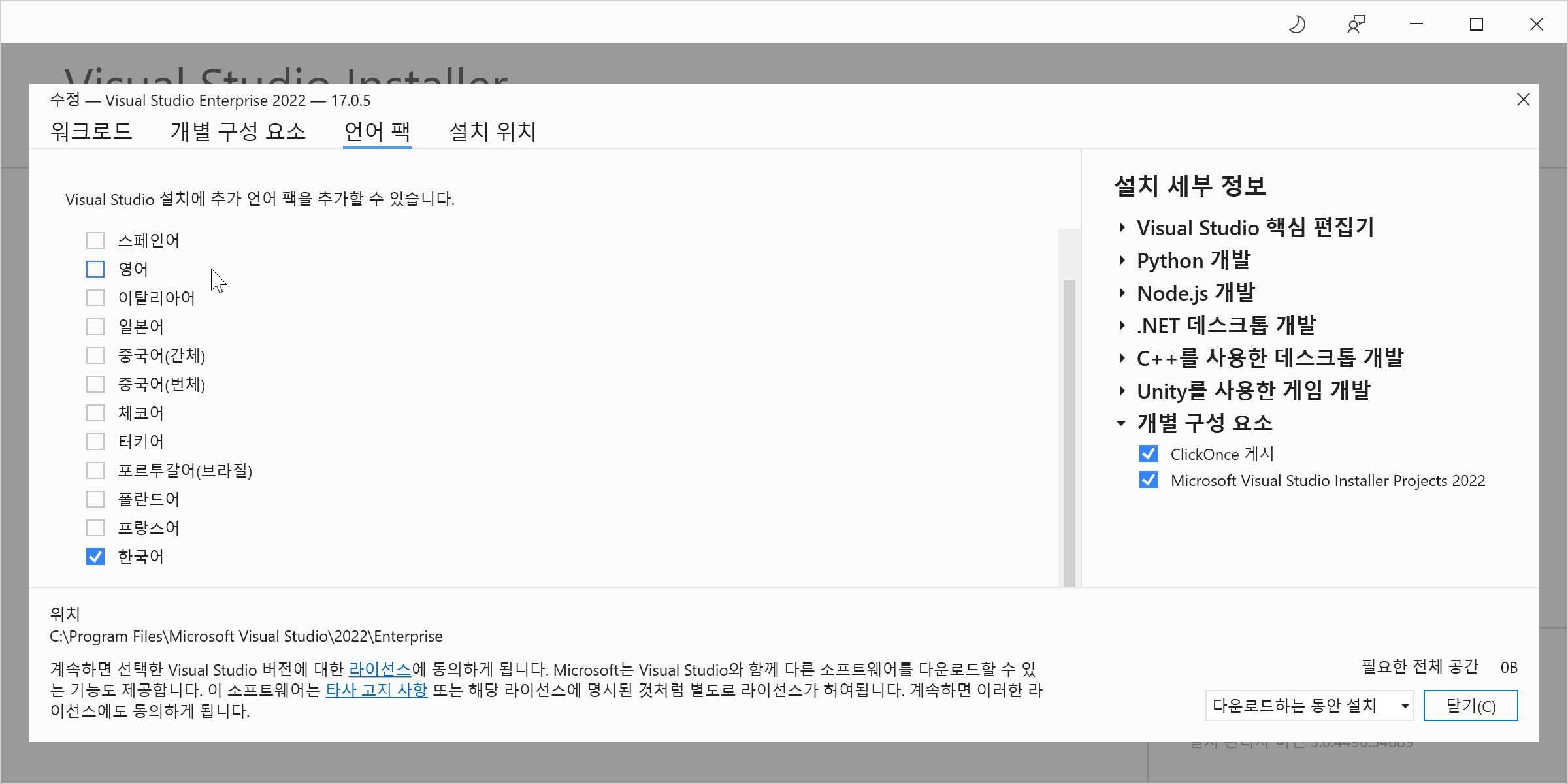1568x784 pixels.
Task: Expand the Python 개발 section
Action: click(1122, 260)
